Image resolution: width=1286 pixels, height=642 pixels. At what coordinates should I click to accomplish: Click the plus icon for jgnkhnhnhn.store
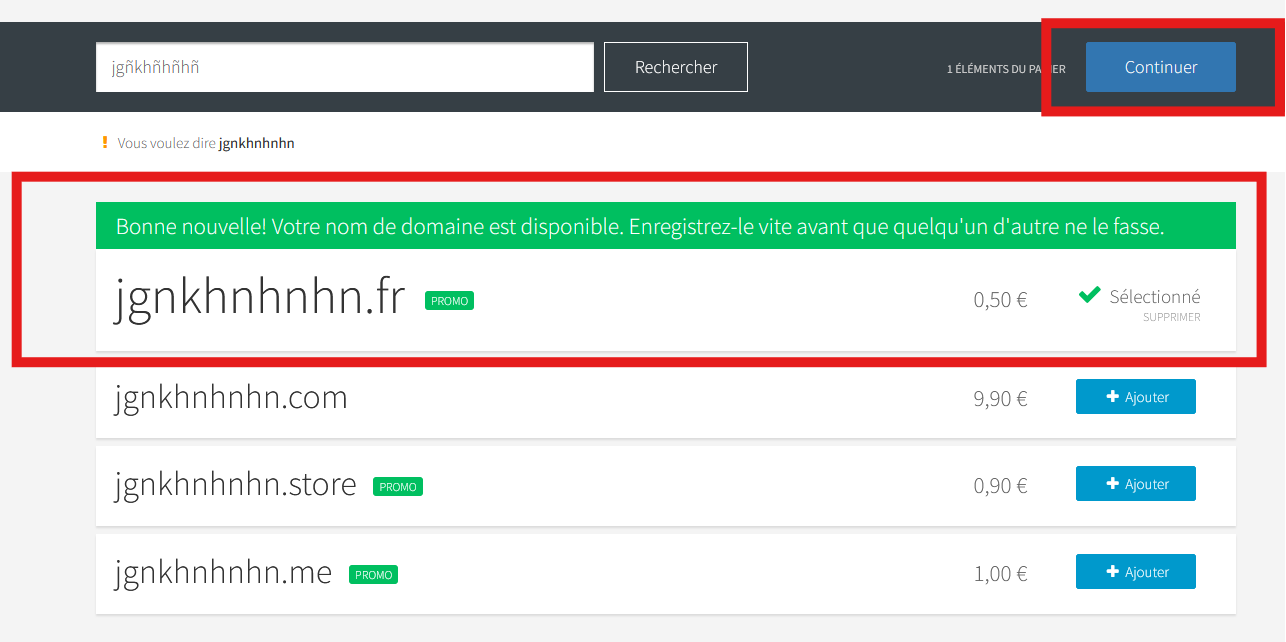click(1112, 484)
